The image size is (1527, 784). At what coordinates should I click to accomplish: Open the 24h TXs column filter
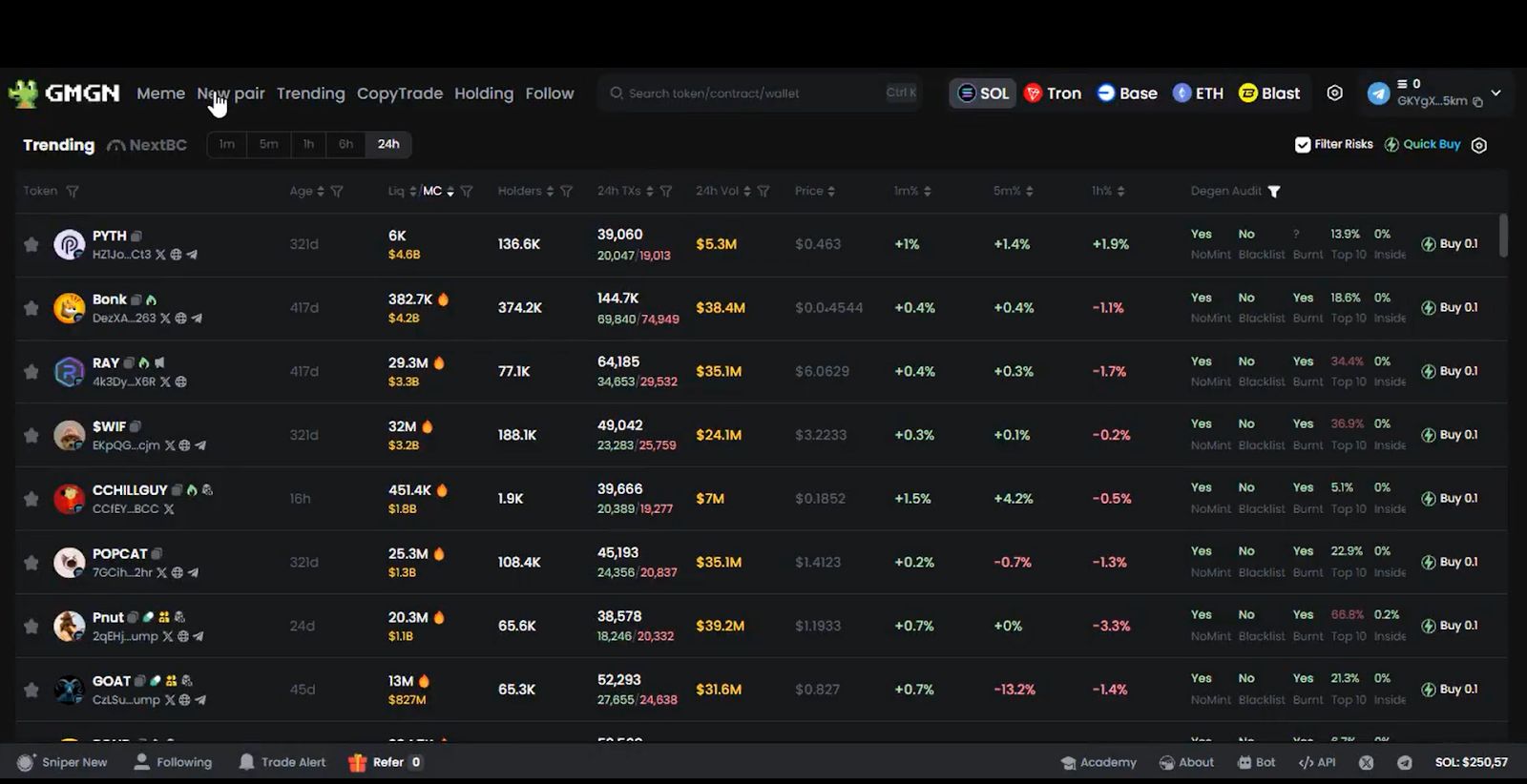tap(666, 192)
